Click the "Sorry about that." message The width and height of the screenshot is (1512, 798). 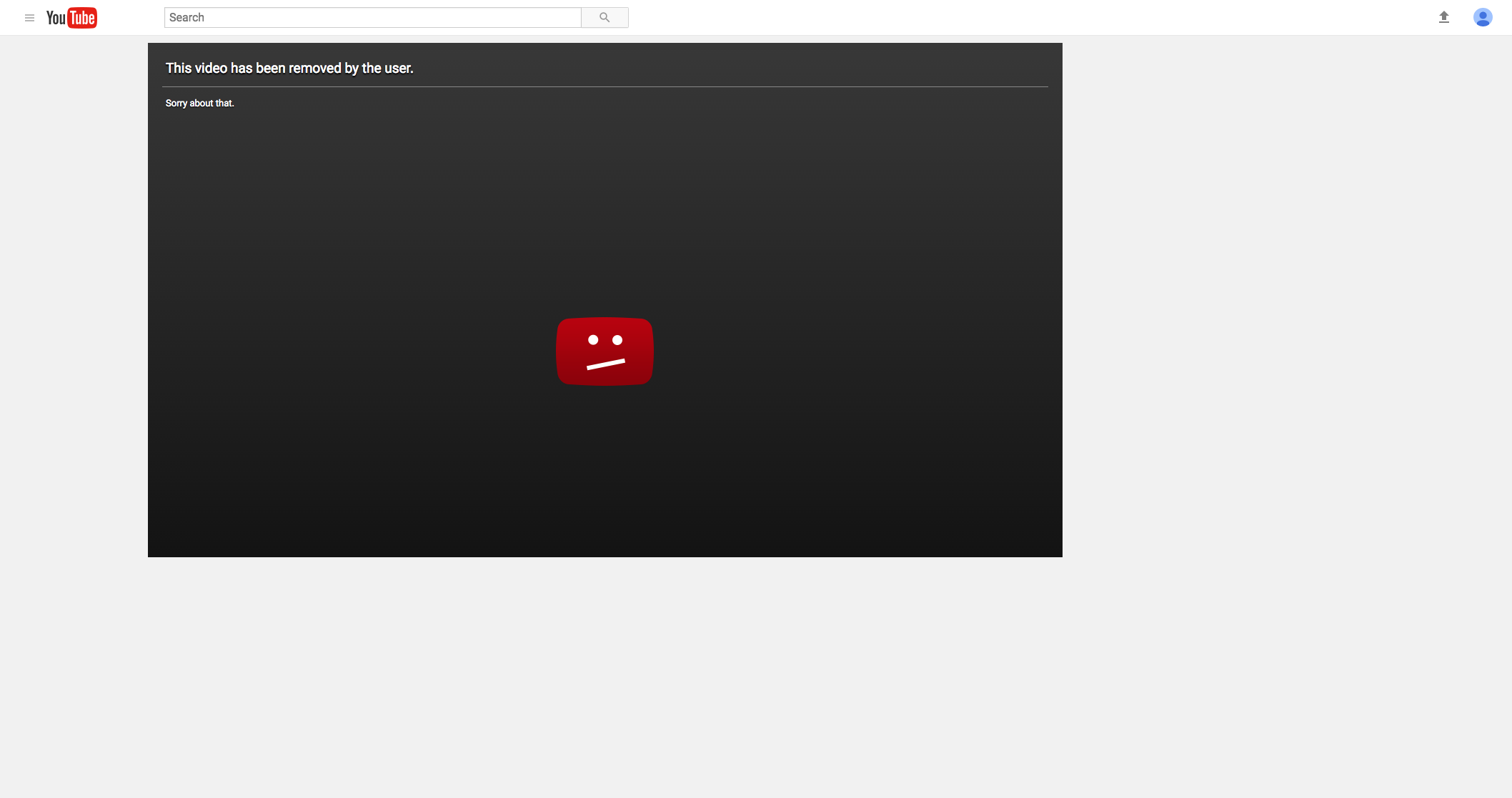click(199, 104)
